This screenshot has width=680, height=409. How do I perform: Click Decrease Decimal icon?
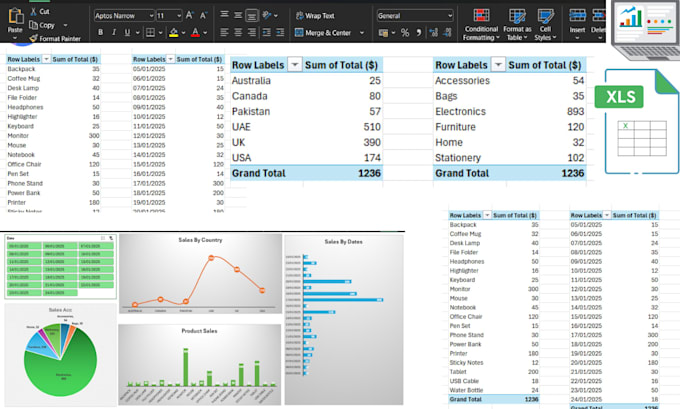click(448, 33)
